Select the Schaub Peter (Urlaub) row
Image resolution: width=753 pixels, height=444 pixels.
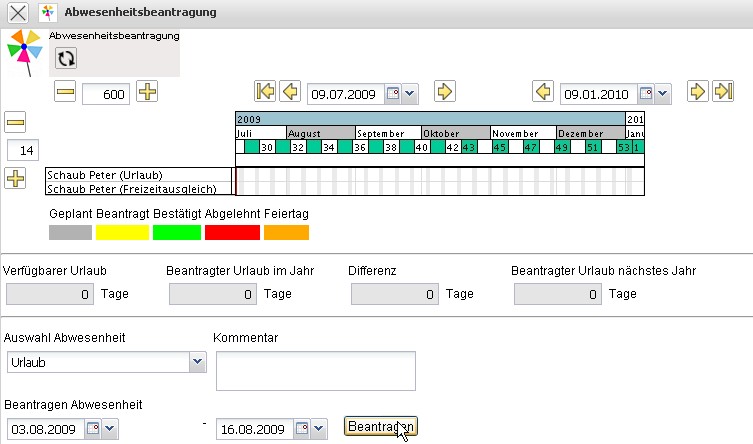[x=138, y=175]
